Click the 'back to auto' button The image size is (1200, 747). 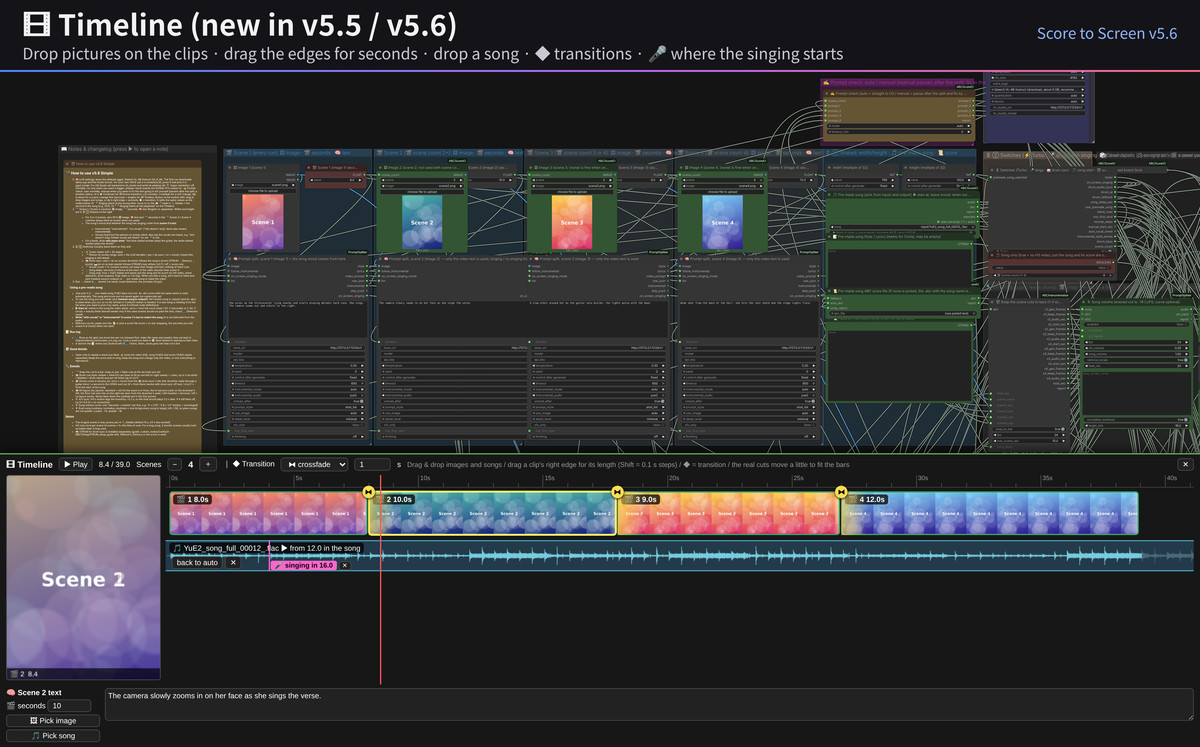pos(197,563)
